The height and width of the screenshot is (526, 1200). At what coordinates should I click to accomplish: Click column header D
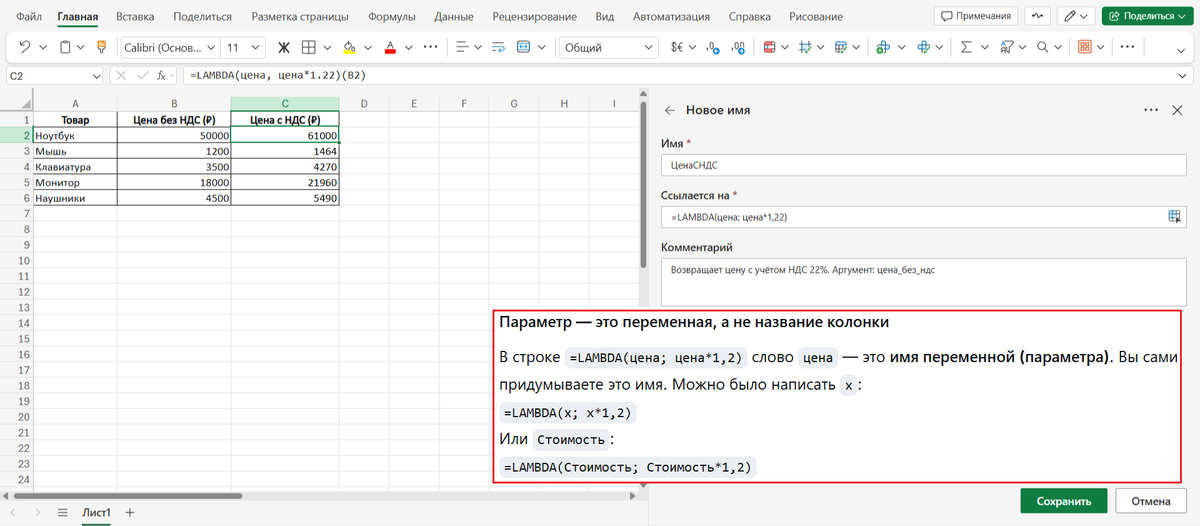pyautogui.click(x=364, y=103)
